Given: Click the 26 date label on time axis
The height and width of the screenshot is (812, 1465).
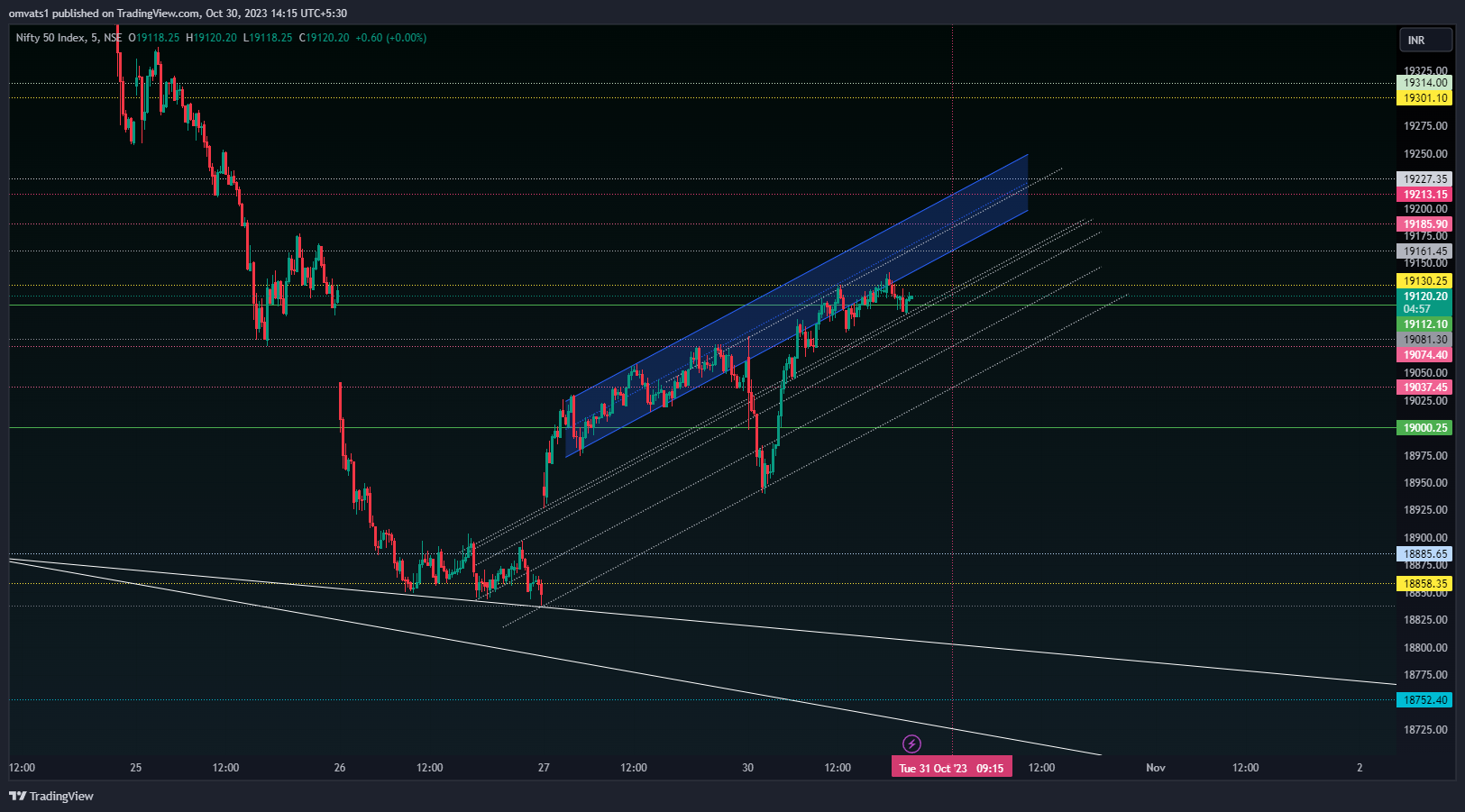Looking at the screenshot, I should click(x=340, y=768).
